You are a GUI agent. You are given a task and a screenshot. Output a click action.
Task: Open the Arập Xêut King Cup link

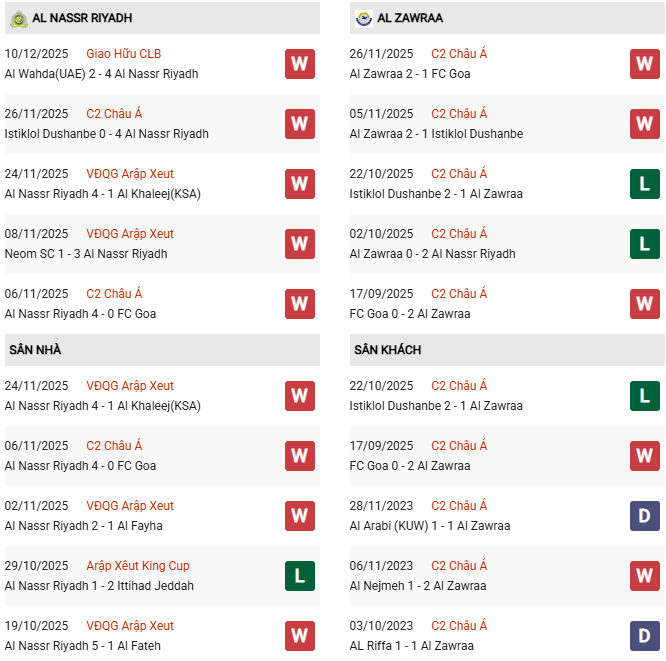(x=138, y=566)
